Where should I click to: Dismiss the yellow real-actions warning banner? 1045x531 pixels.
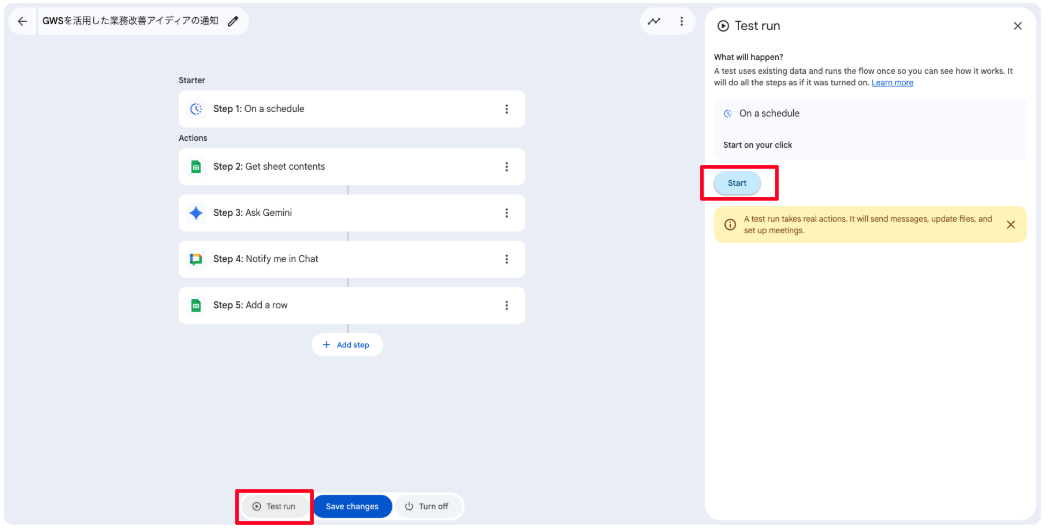click(x=1010, y=225)
